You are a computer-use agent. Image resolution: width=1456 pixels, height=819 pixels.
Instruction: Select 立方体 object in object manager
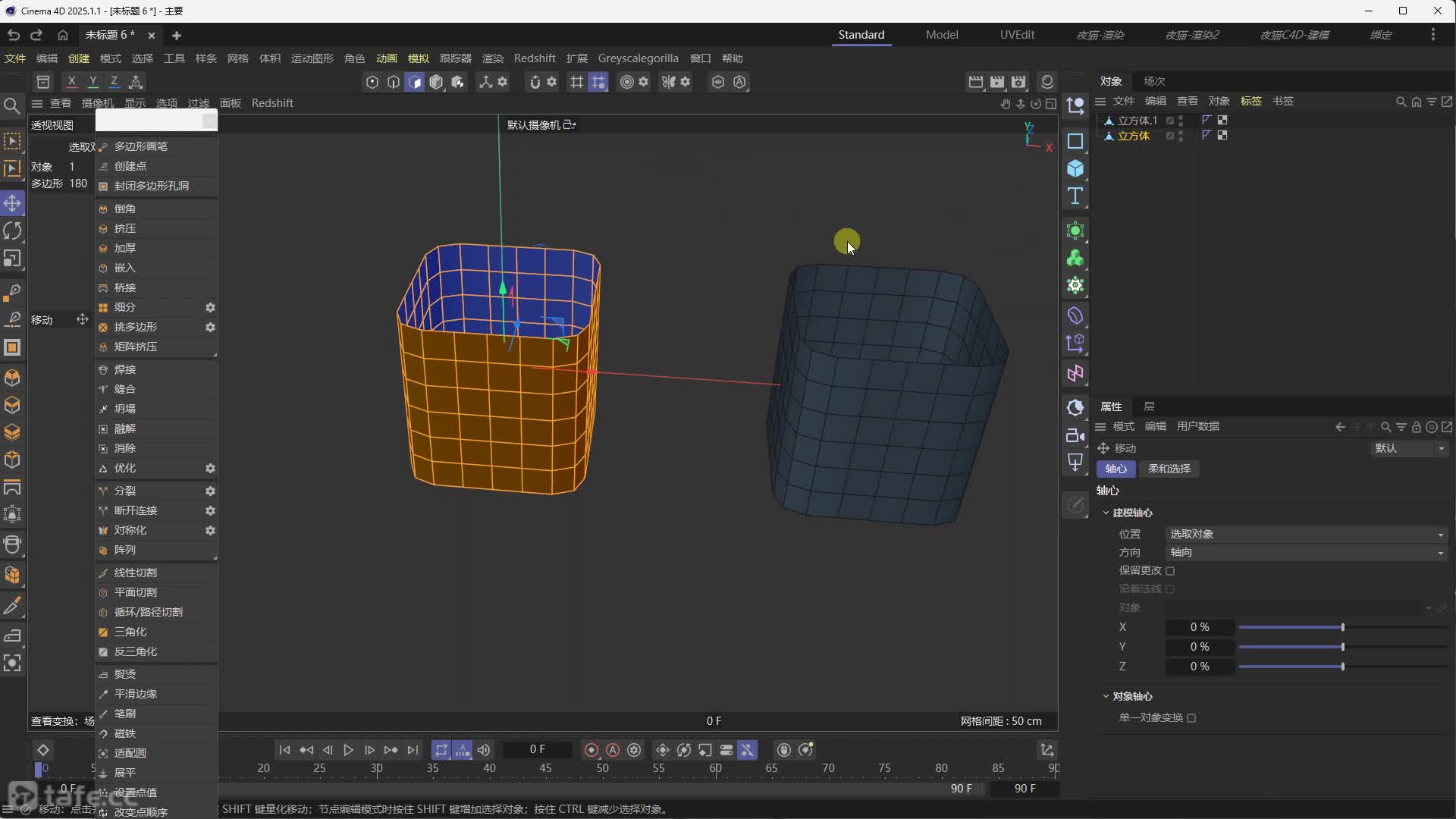[1133, 136]
